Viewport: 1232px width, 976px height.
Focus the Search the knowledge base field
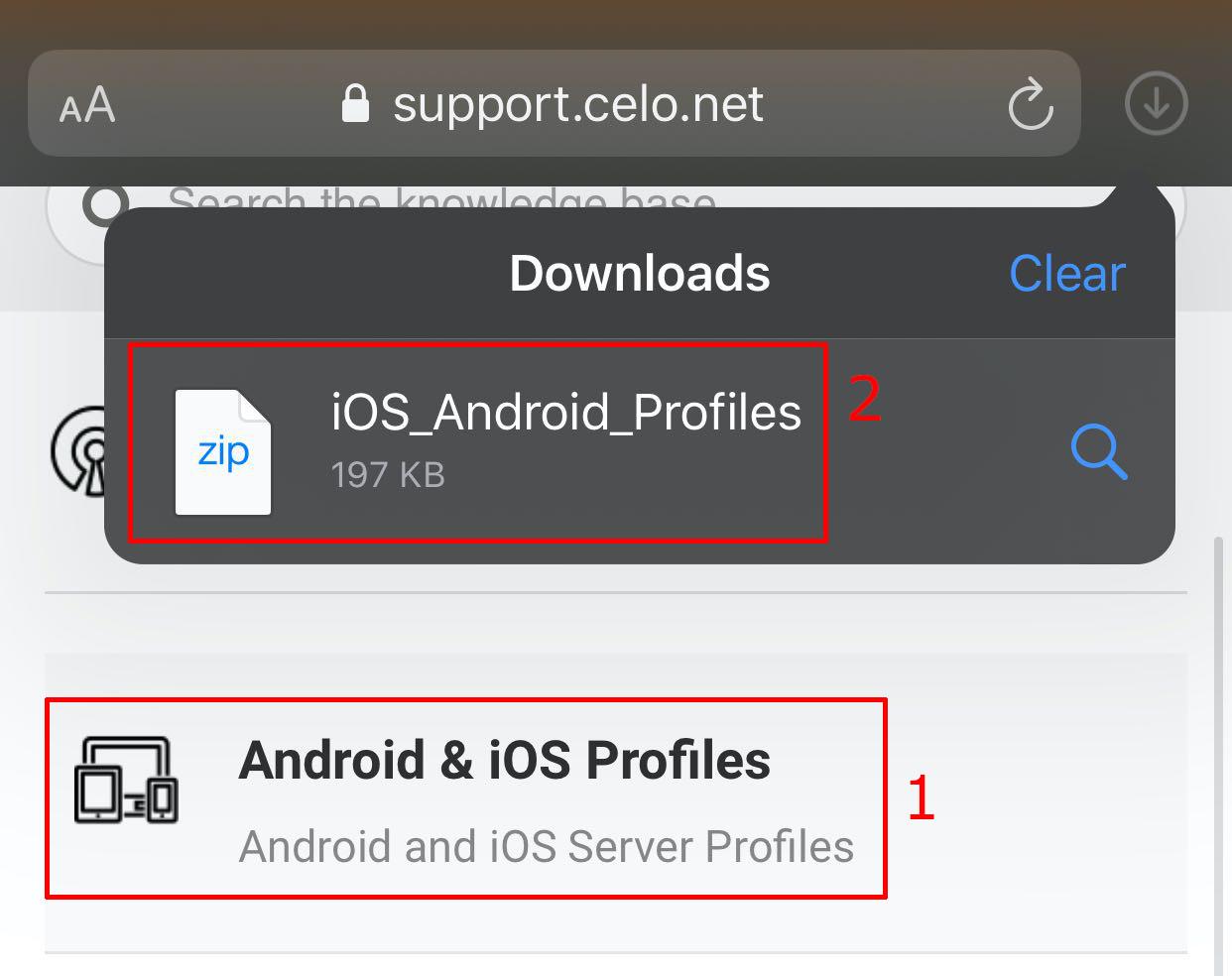pos(441,197)
